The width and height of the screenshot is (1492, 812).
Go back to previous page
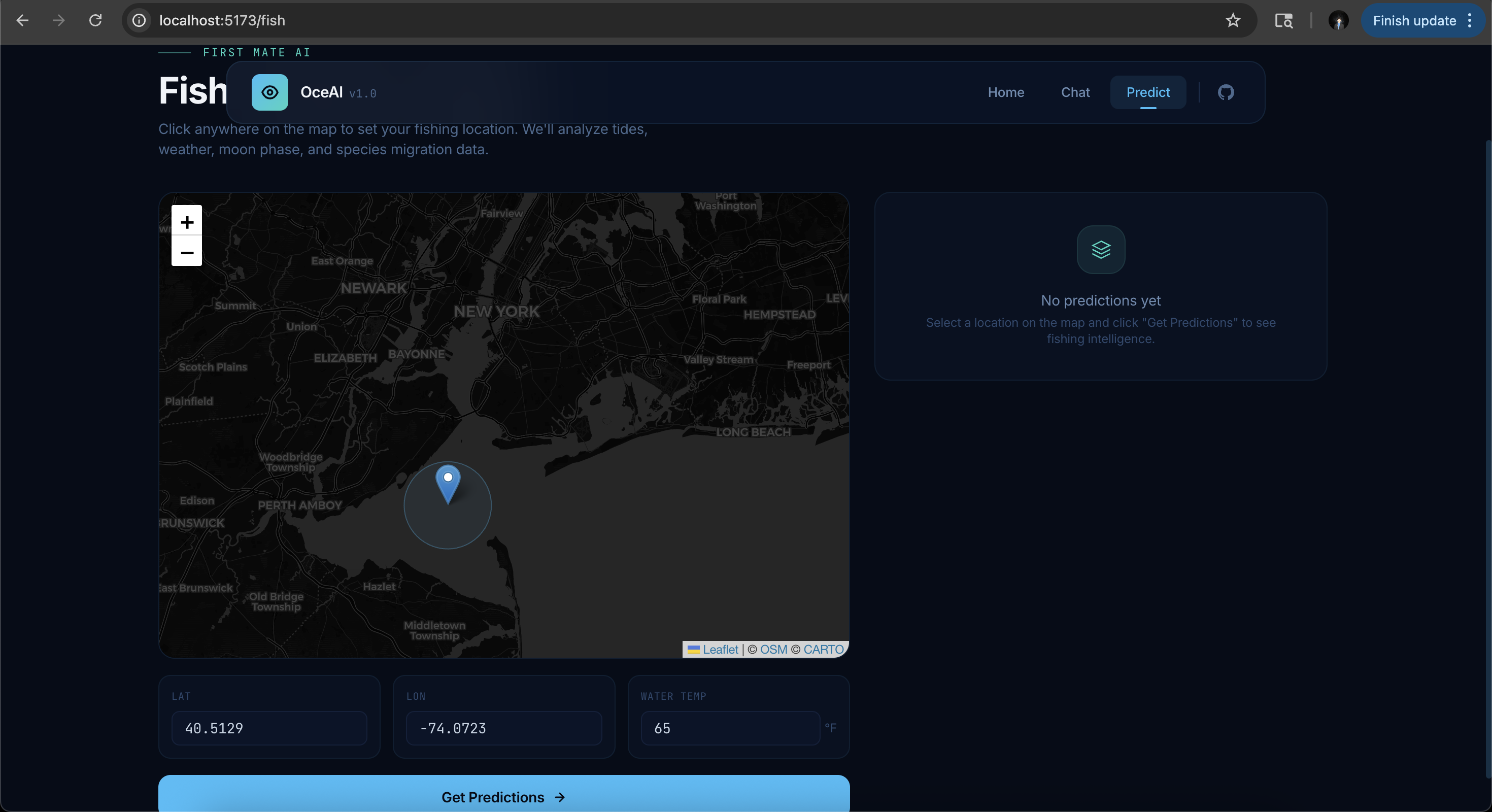pos(23,20)
